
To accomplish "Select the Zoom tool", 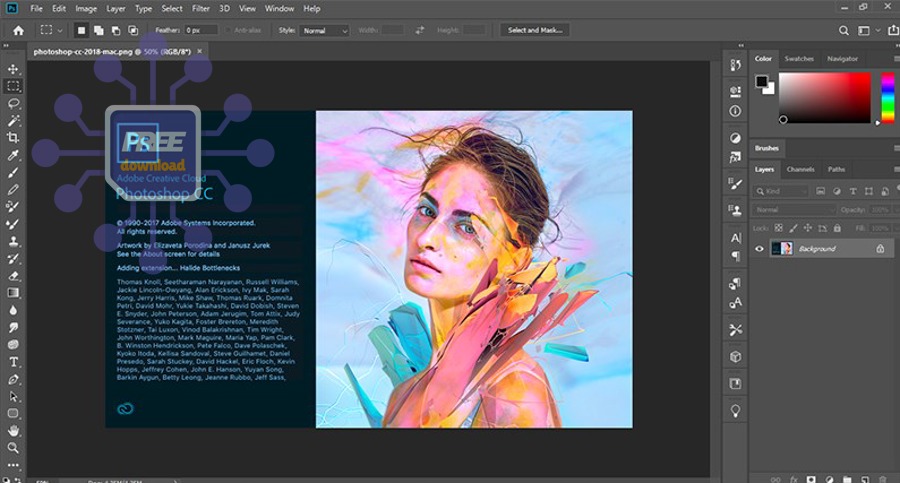I will coord(13,447).
